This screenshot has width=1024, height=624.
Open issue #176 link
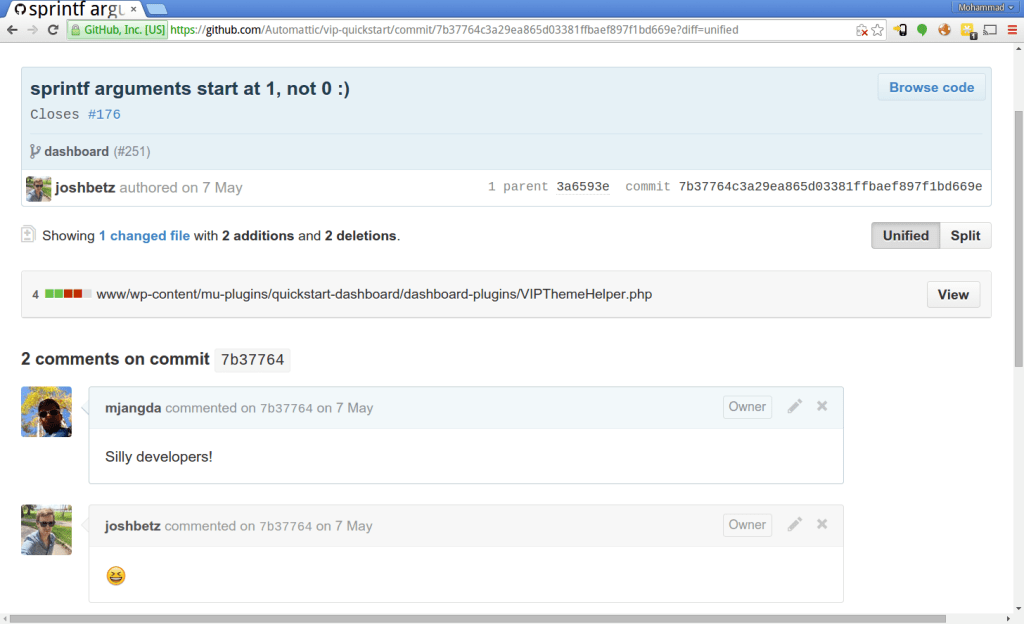click(x=104, y=114)
